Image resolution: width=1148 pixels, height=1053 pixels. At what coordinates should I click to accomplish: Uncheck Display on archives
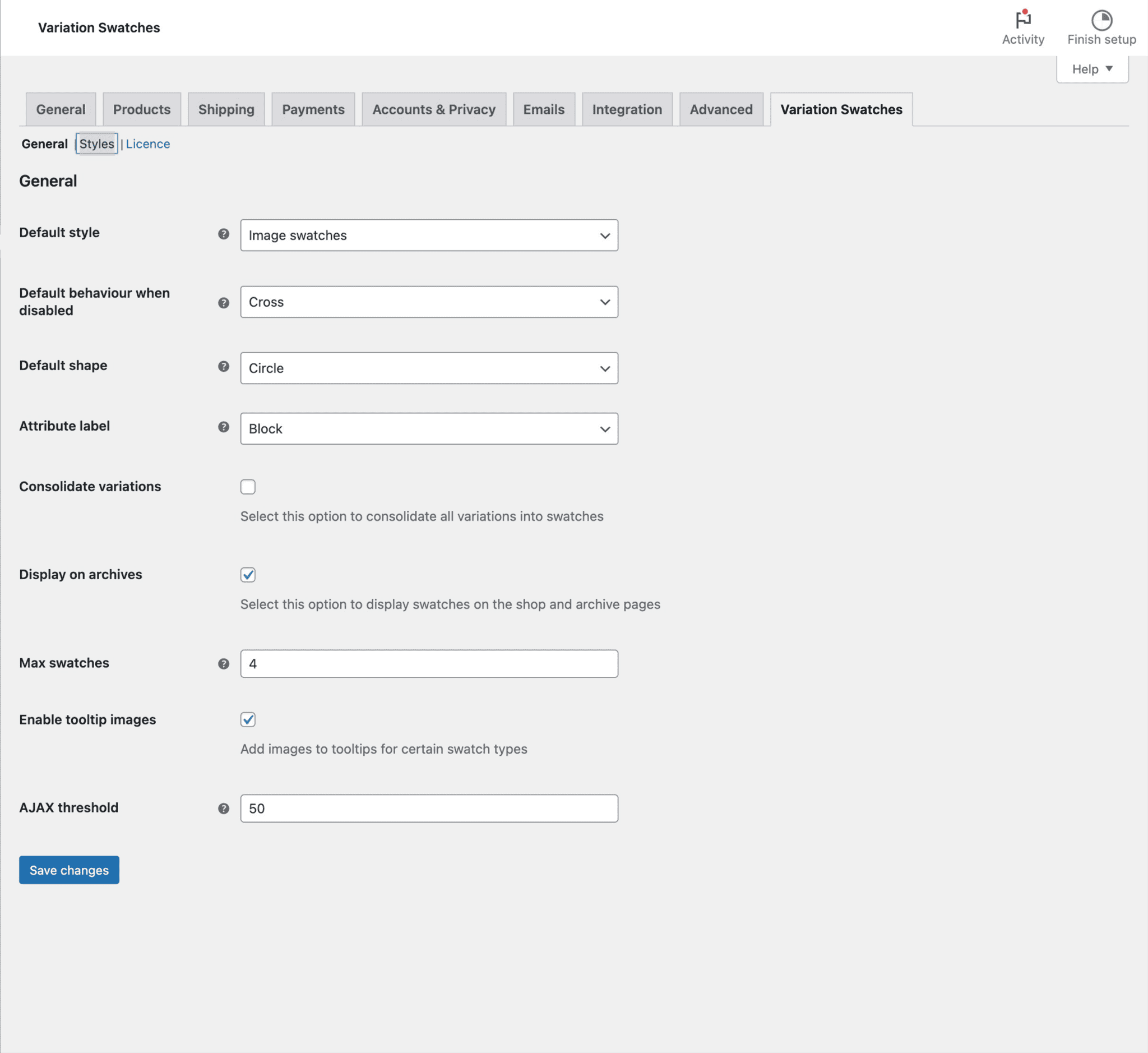248,575
